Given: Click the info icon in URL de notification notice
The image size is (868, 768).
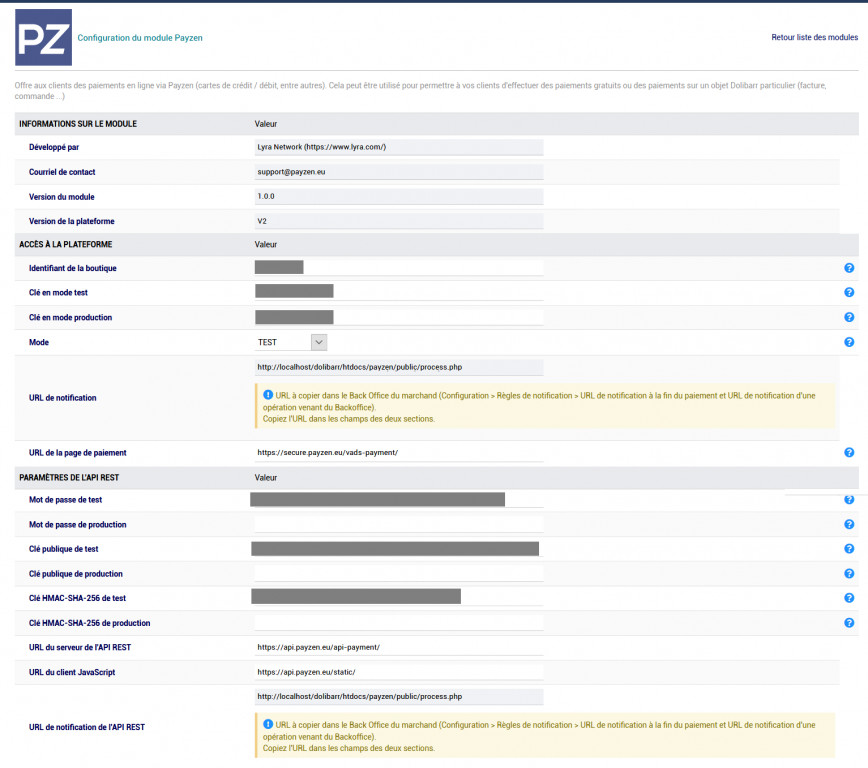Looking at the screenshot, I should 268,395.
